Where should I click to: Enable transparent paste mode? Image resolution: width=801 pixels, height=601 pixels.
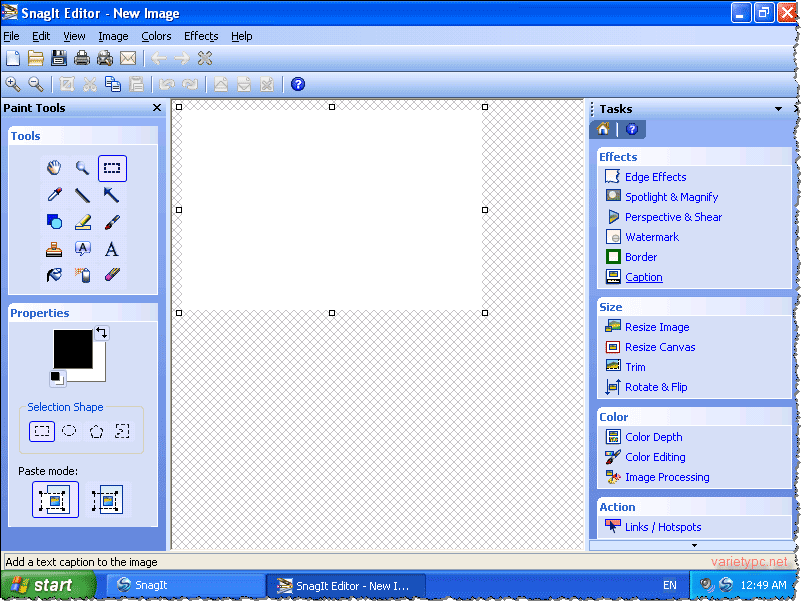[x=107, y=499]
